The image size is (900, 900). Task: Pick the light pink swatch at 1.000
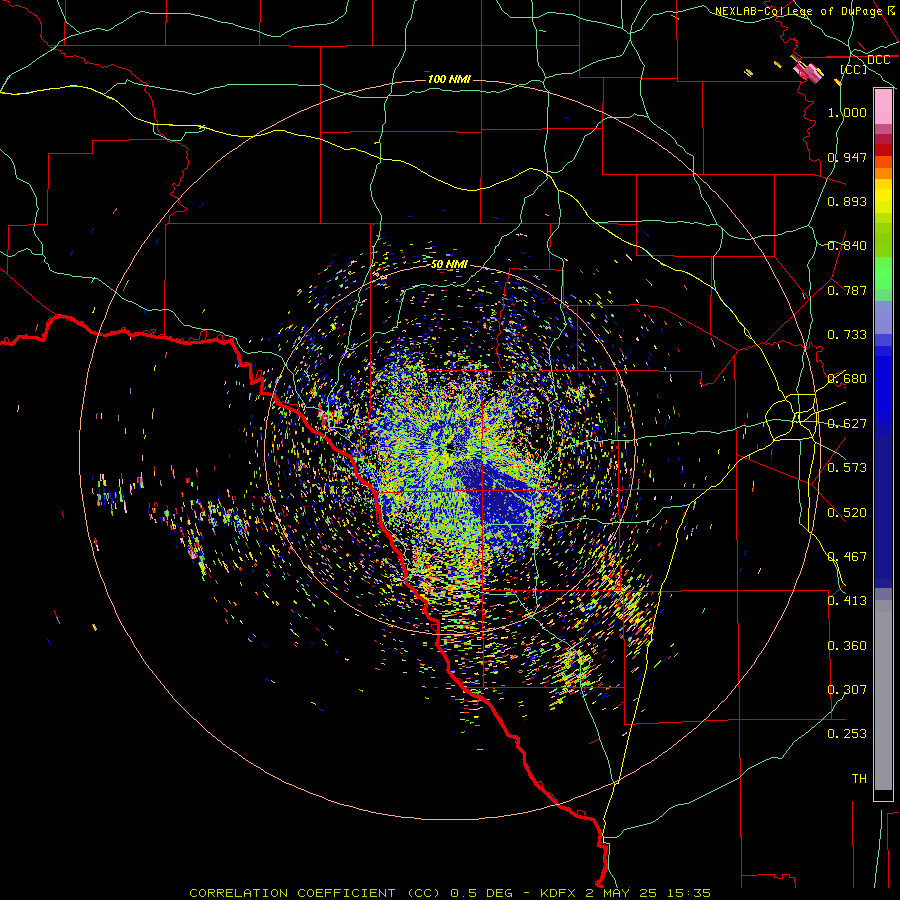[x=883, y=107]
